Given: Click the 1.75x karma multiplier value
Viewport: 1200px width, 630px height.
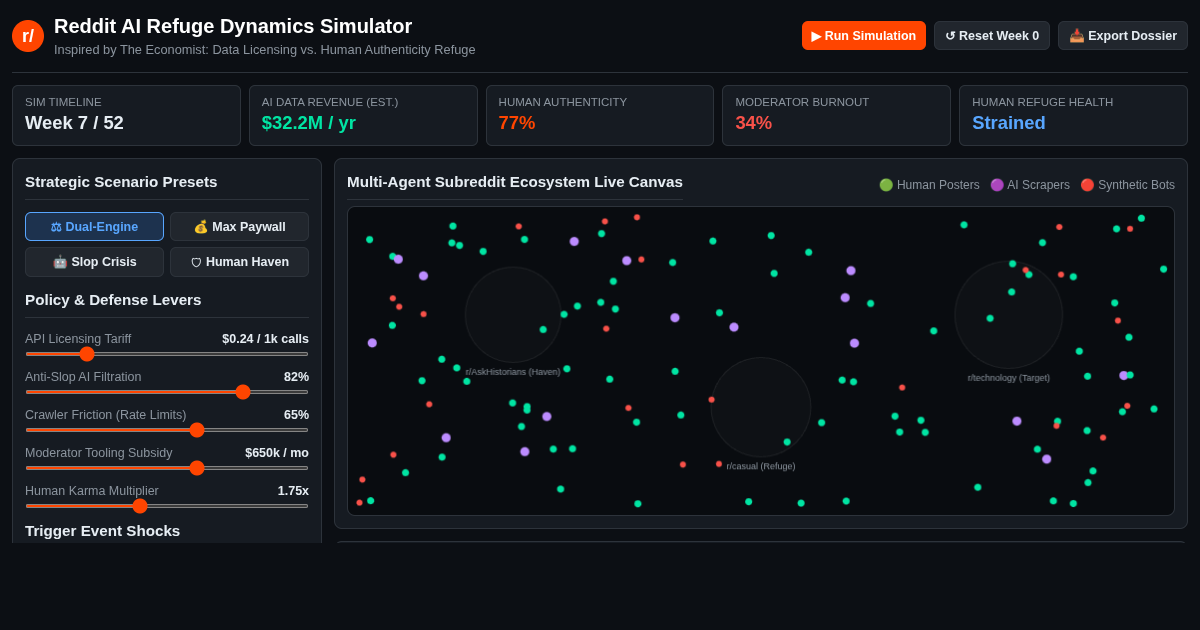Looking at the screenshot, I should click(293, 491).
